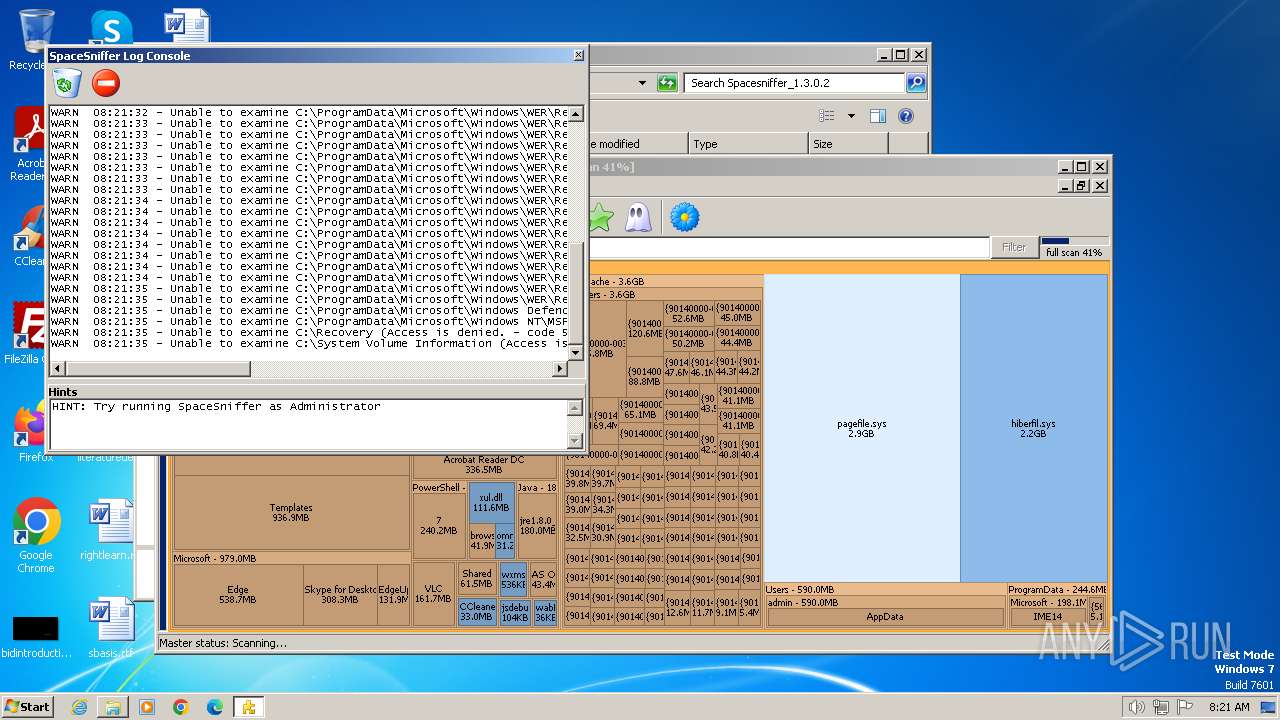
Task: Select the xul.dll 111.6MB block
Action: pyautogui.click(x=491, y=503)
